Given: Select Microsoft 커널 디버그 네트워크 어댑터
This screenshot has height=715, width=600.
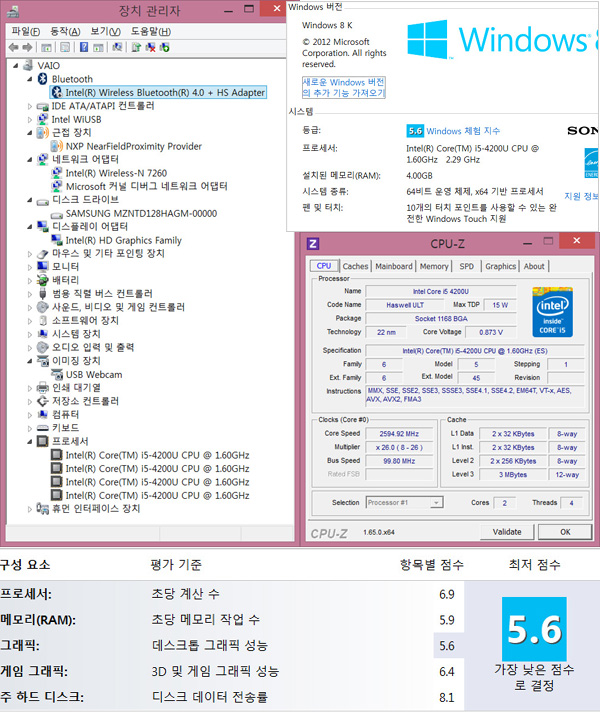Looking at the screenshot, I should pyautogui.click(x=146, y=187).
